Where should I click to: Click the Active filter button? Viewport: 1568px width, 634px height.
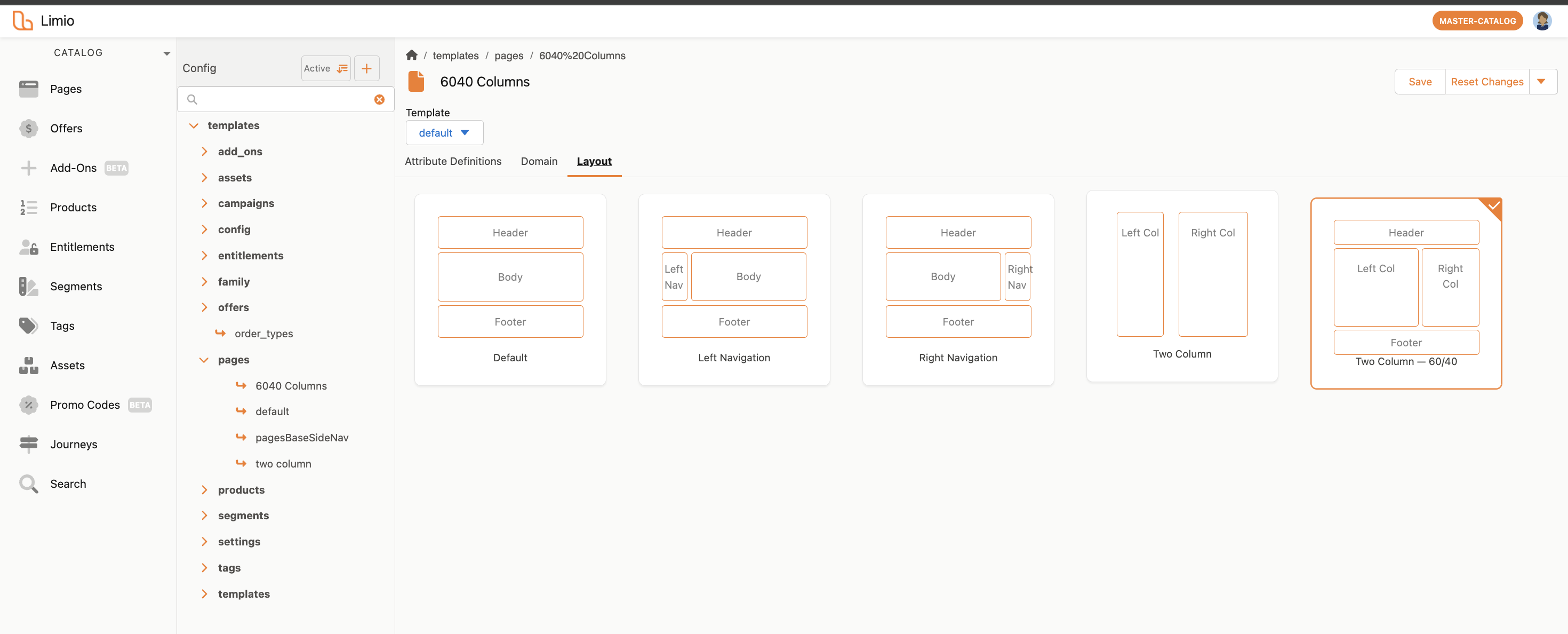(326, 69)
